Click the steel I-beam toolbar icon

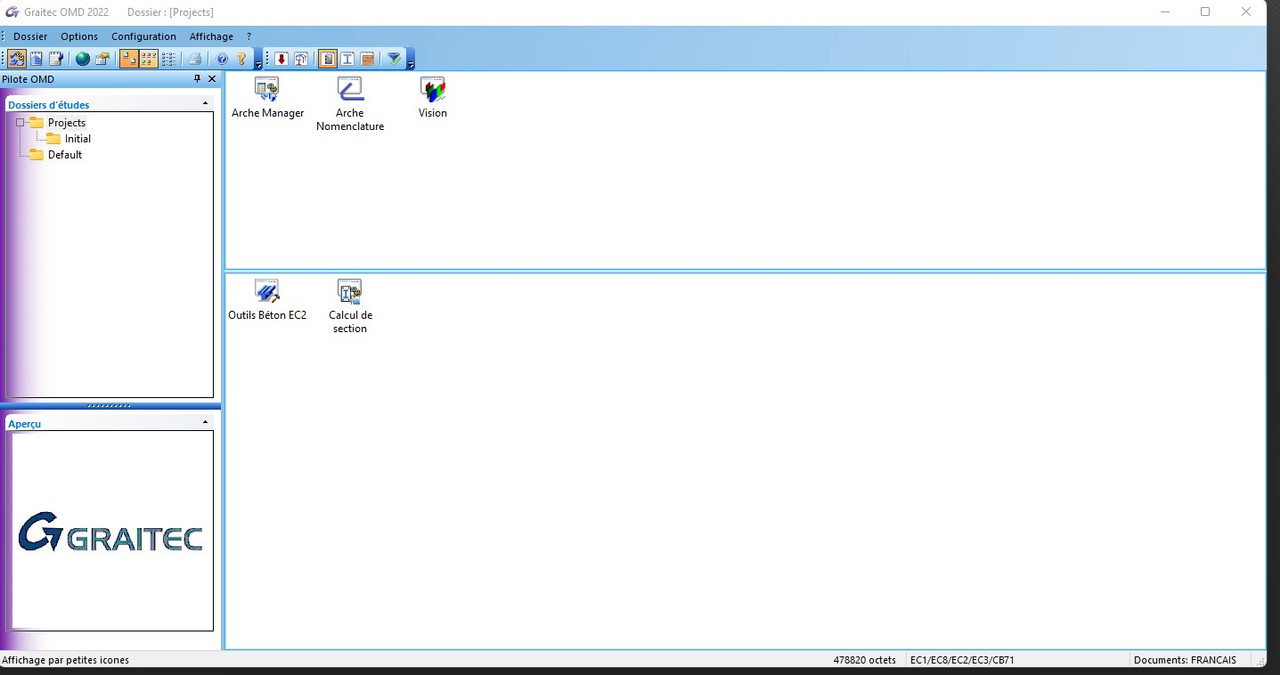(347, 59)
